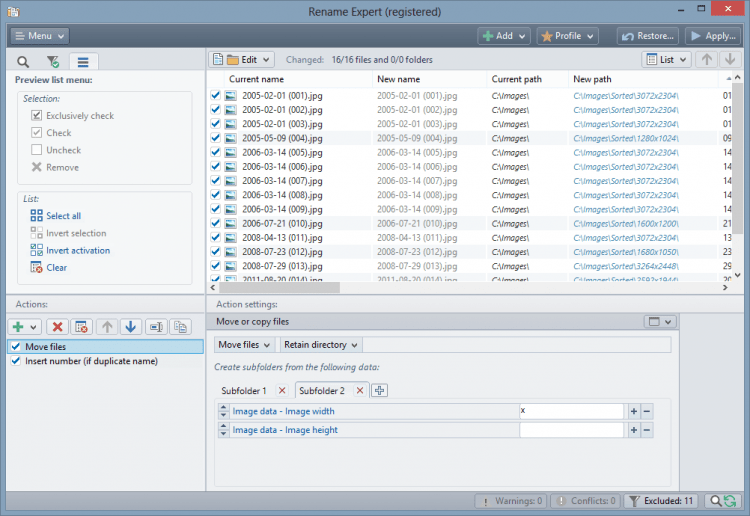Click the text field beside Image height

coord(571,430)
